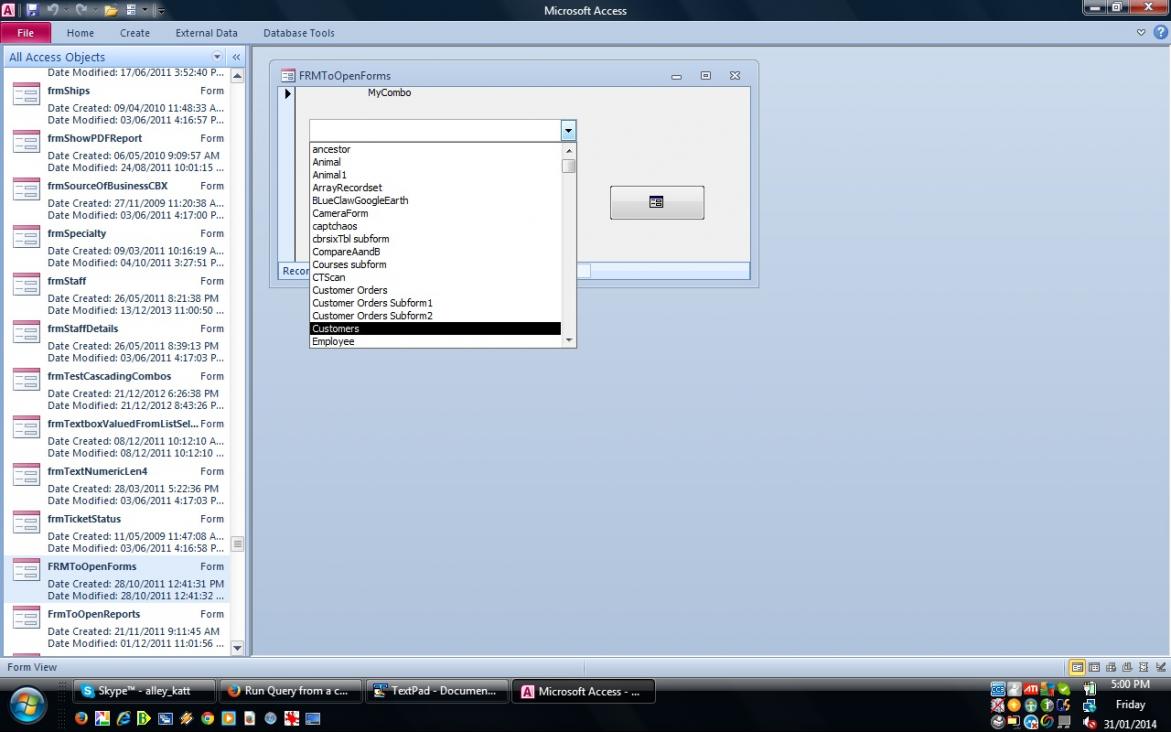
Task: Select frmStaffDetails in the navigation pane
Action: [x=117, y=341]
